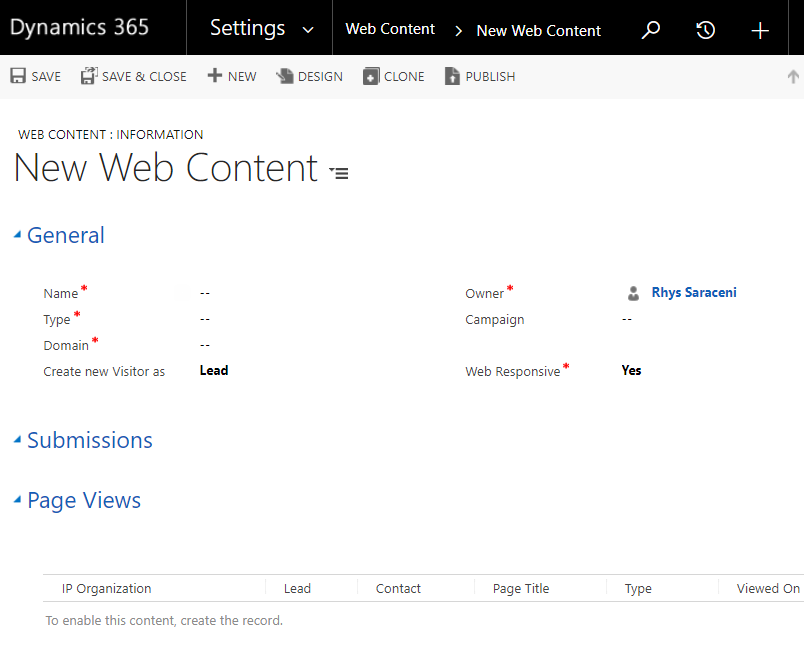This screenshot has width=804, height=655.
Task: Click the plus icon to create a record
Action: 759,30
